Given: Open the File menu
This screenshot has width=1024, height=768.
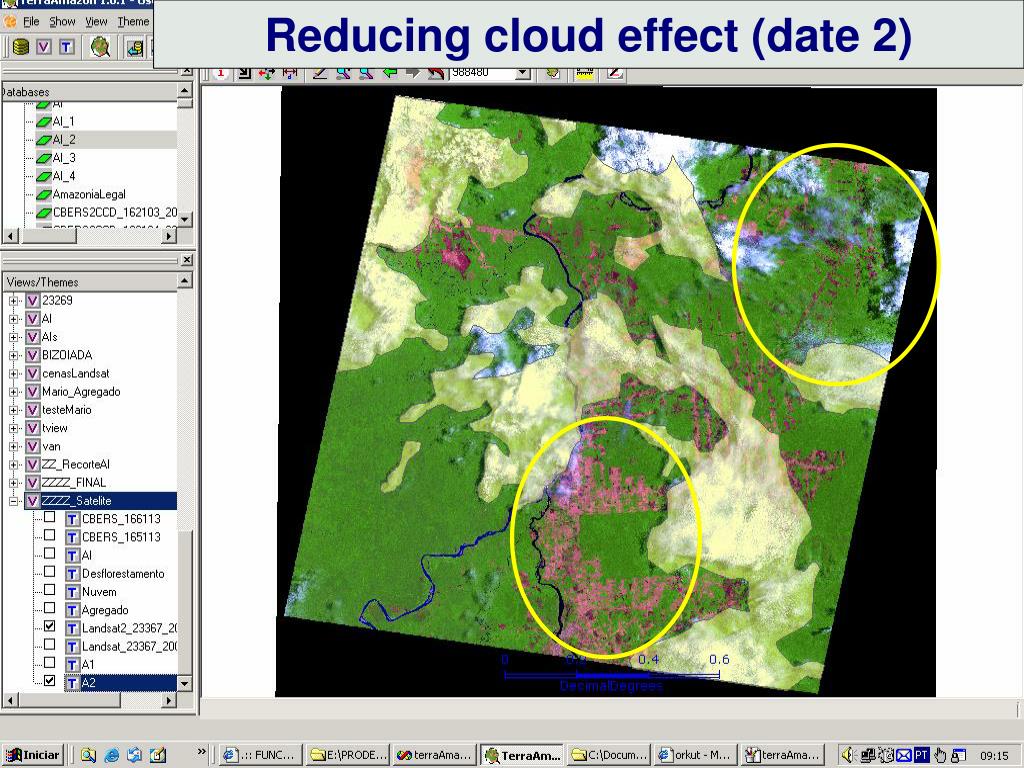Looking at the screenshot, I should point(31,22).
